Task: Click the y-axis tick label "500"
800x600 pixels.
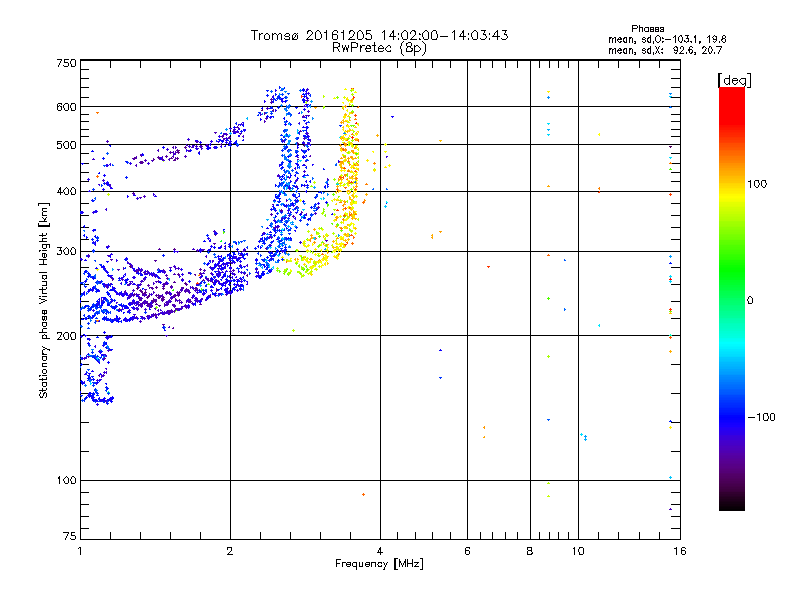Action: pyautogui.click(x=66, y=145)
